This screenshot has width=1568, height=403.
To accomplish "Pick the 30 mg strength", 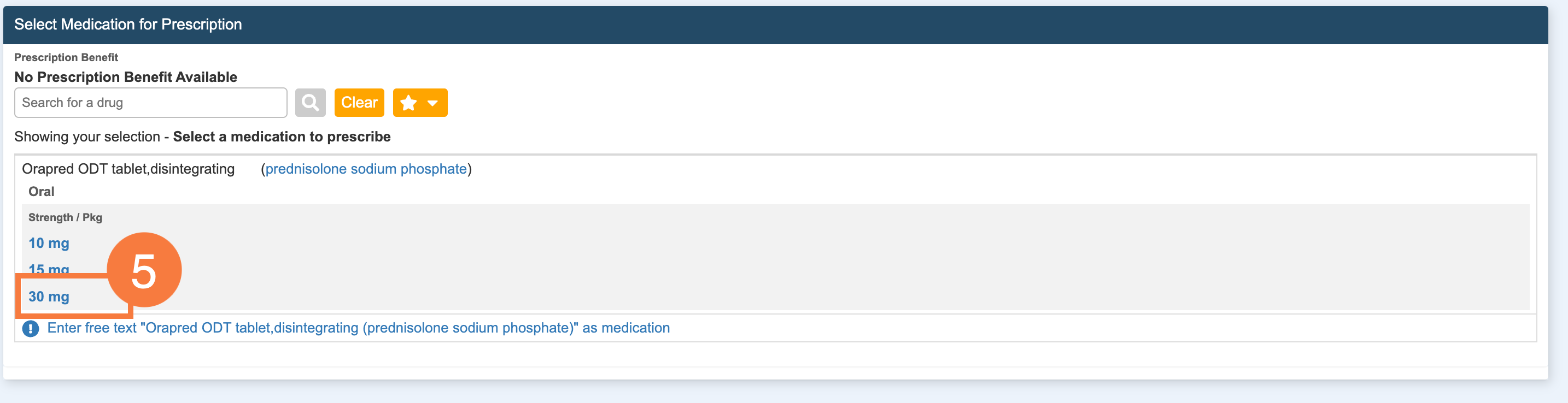I will (x=49, y=297).
